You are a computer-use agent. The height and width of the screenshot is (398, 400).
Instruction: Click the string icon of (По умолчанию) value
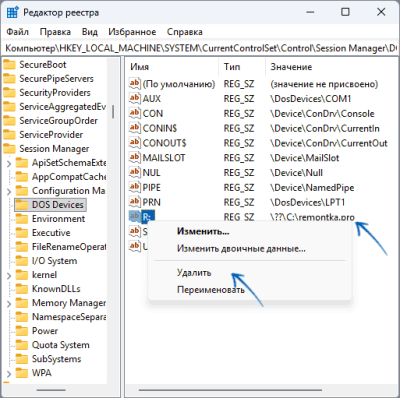click(135, 83)
